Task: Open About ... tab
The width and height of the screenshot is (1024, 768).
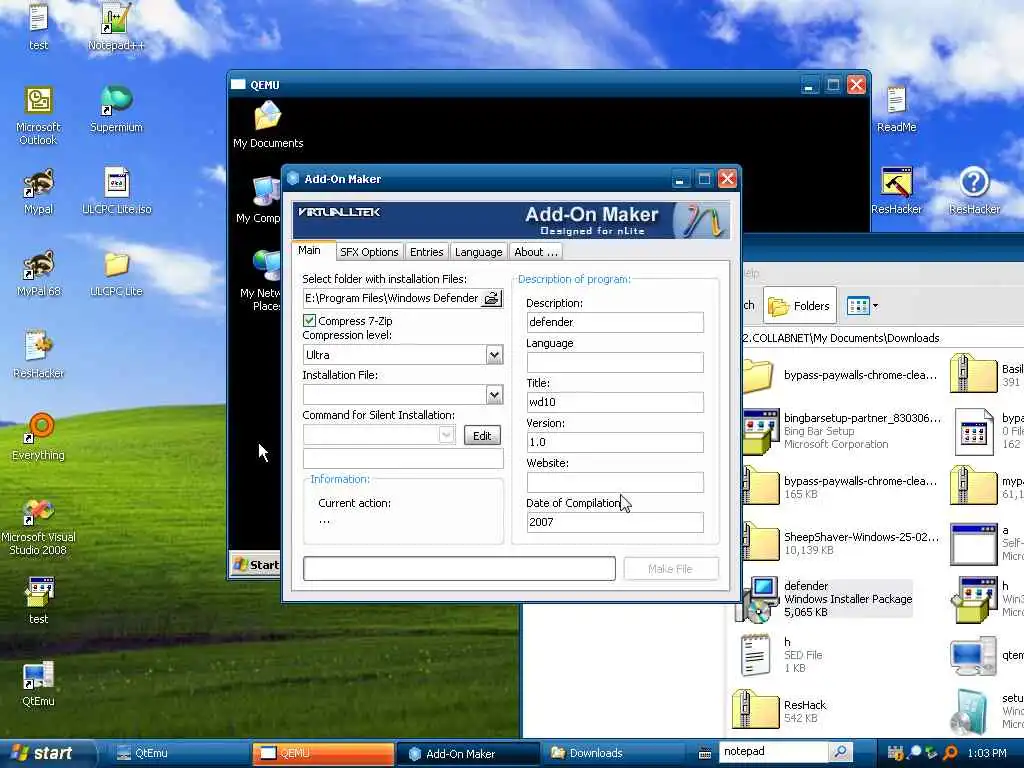Action: [536, 252]
